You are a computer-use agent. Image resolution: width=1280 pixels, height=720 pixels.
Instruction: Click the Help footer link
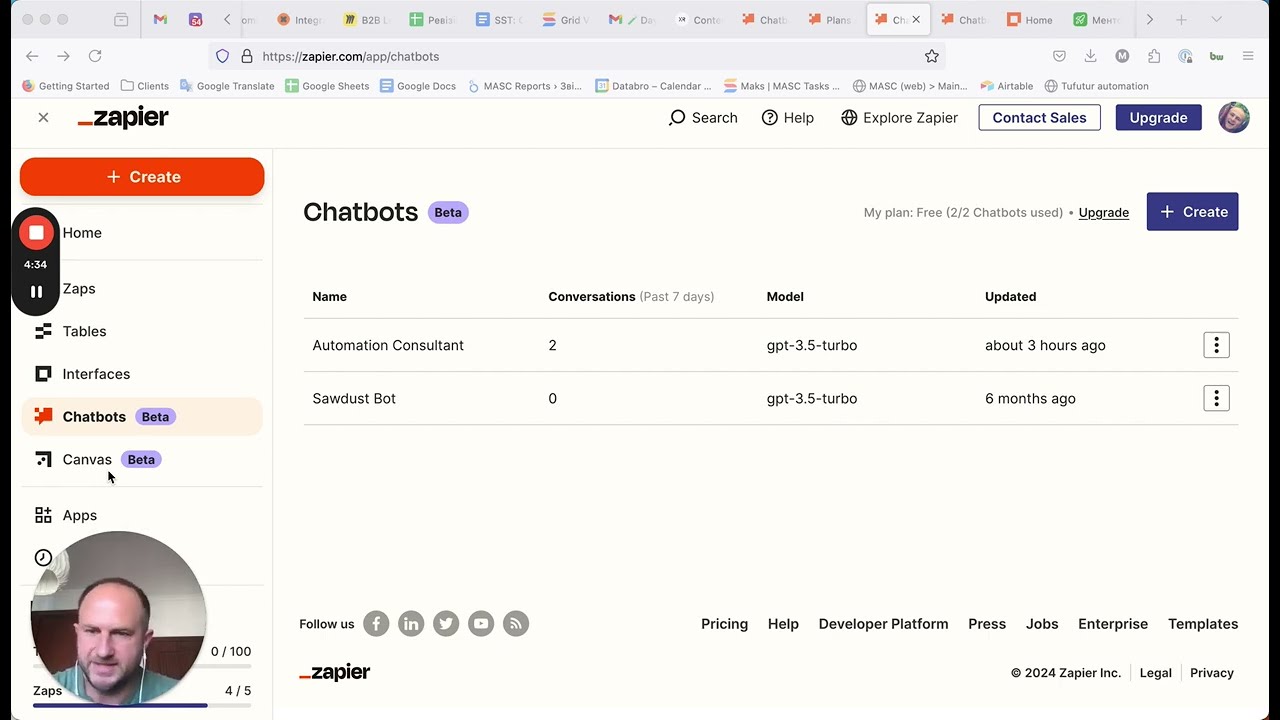(x=783, y=624)
